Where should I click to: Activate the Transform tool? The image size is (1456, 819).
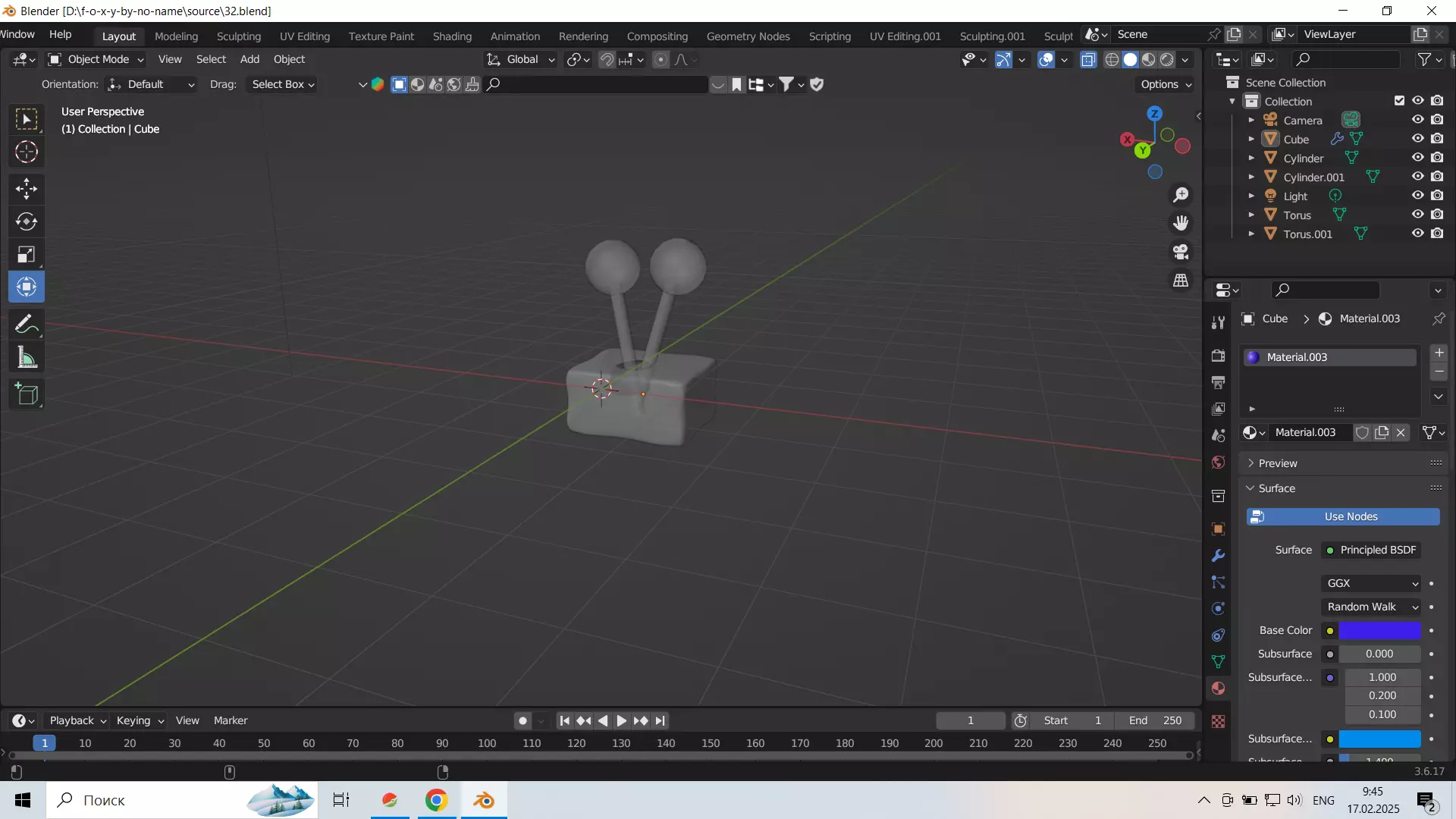27,287
